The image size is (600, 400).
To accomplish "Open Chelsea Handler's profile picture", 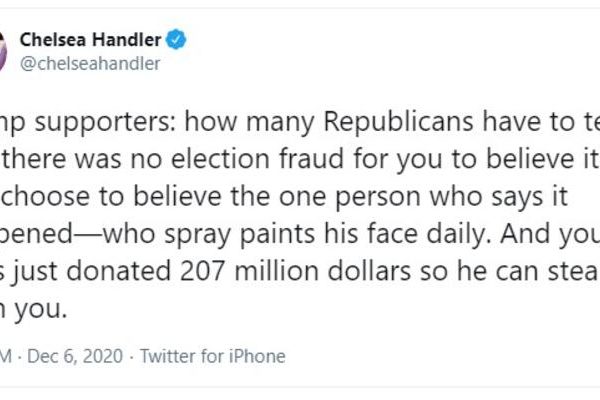I will (3, 50).
